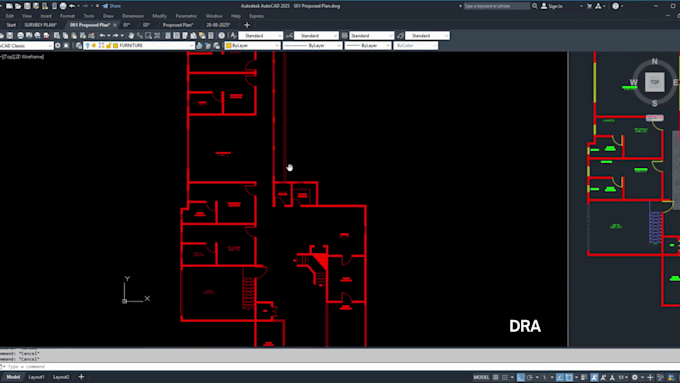Open the Layer Properties Manager icon
Viewport: 680px width, 383px height.
pyautogui.click(x=78, y=46)
